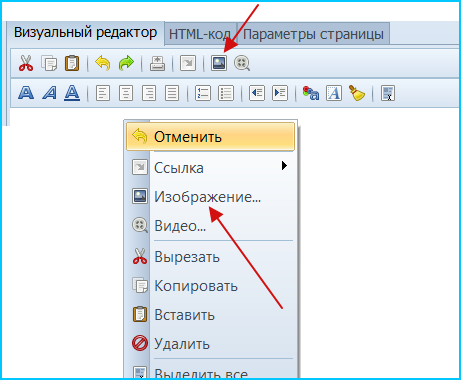
Task: Click the Insert video film-reel icon
Action: click(x=242, y=63)
